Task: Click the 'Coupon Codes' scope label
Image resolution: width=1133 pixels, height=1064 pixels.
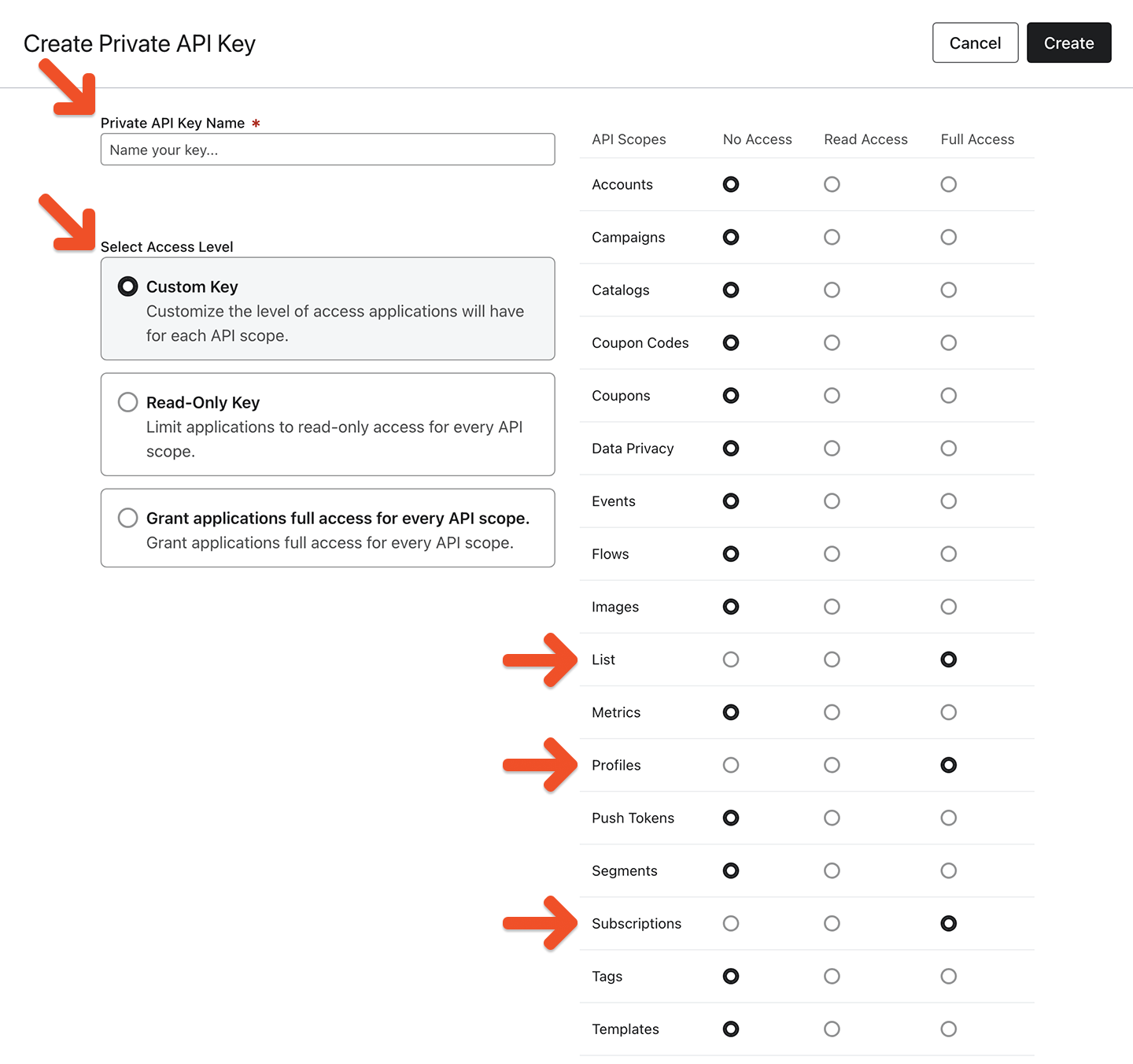Action: (x=640, y=342)
